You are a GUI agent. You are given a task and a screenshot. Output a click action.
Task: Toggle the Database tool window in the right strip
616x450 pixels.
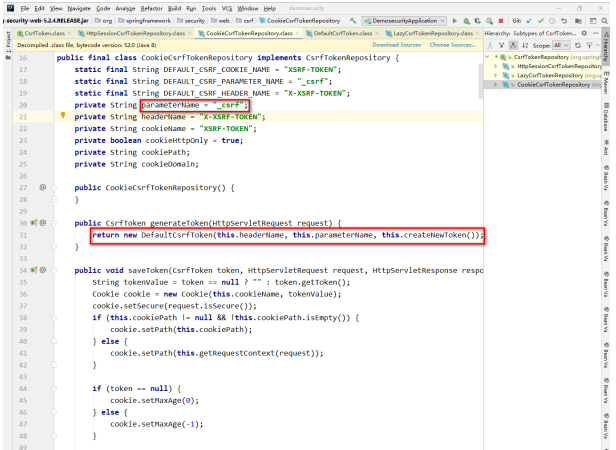point(607,117)
